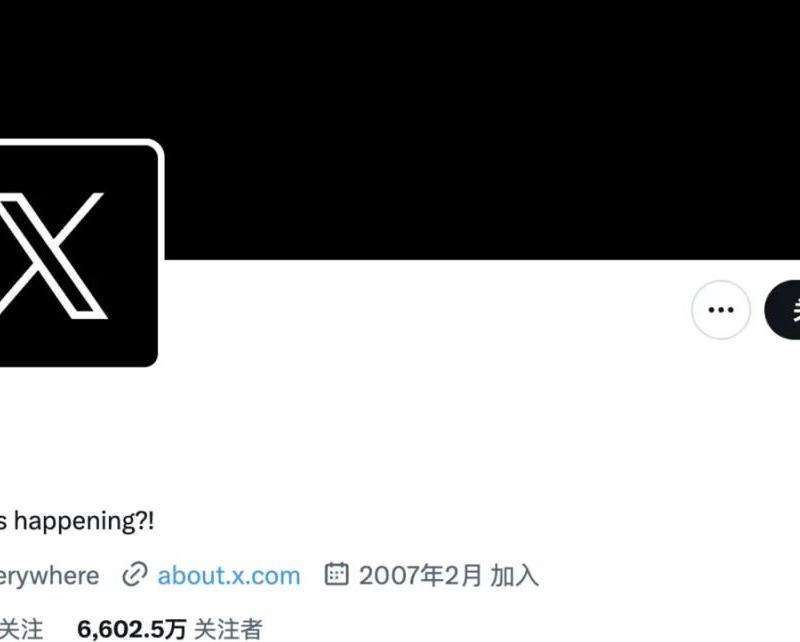Screen dimensions: 800x642
Task: Click the bio text ending in happening?!
Action: click(77, 522)
